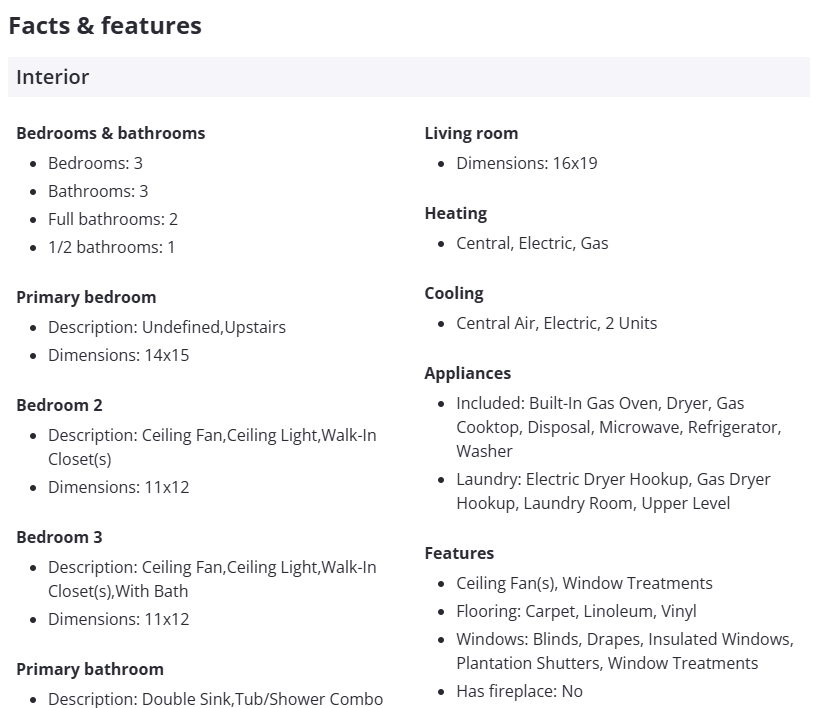Viewport: 823px width, 708px height.
Task: Click the Heating subheading
Action: tap(455, 213)
